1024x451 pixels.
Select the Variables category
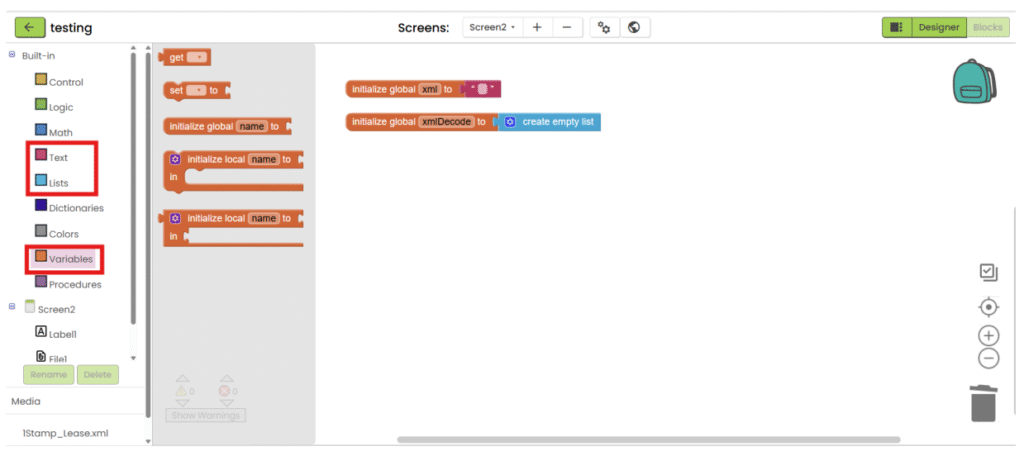coord(70,259)
